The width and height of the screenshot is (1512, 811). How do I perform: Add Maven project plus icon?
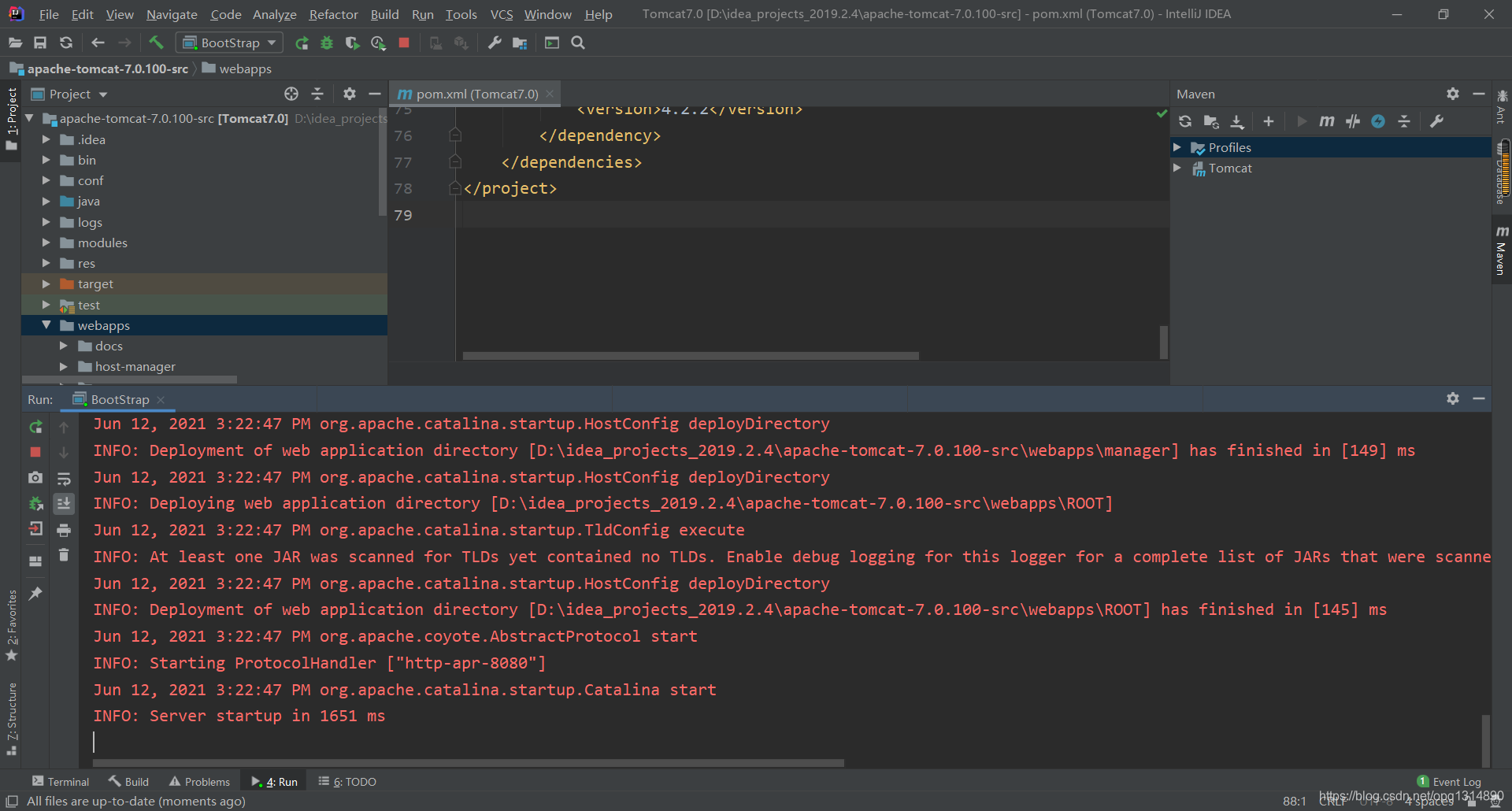tap(1269, 121)
